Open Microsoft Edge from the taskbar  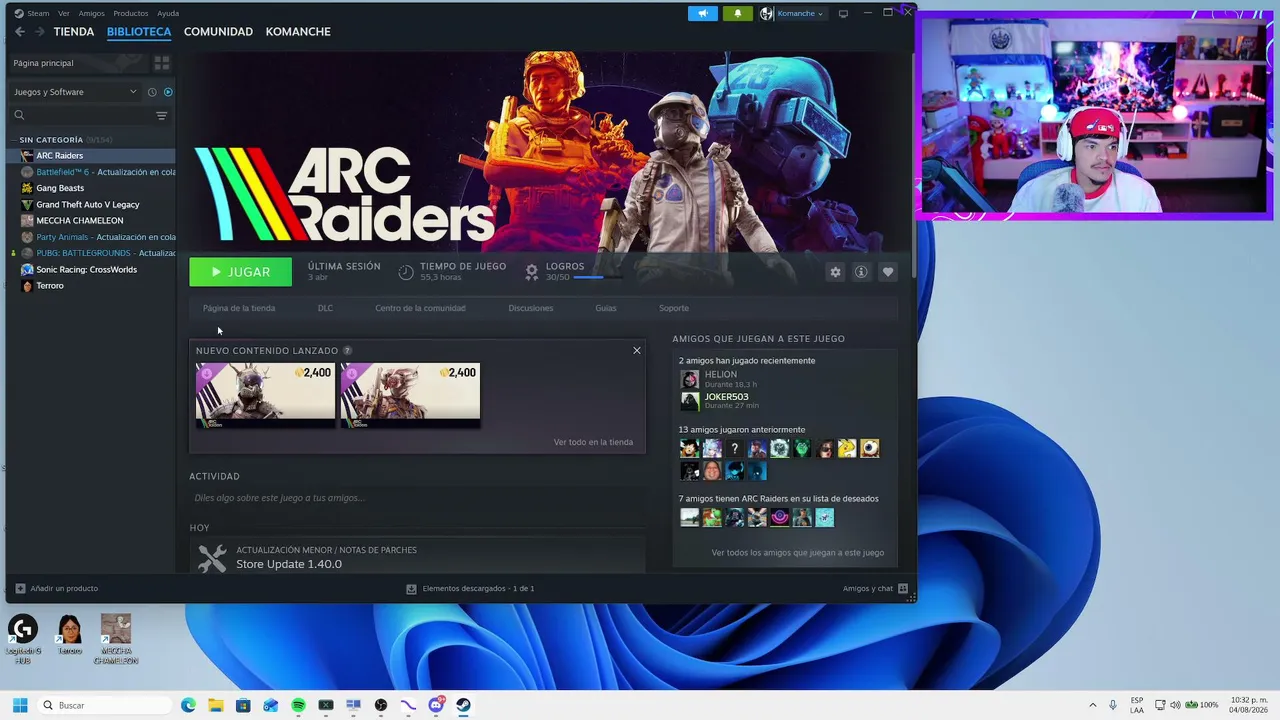(188, 705)
